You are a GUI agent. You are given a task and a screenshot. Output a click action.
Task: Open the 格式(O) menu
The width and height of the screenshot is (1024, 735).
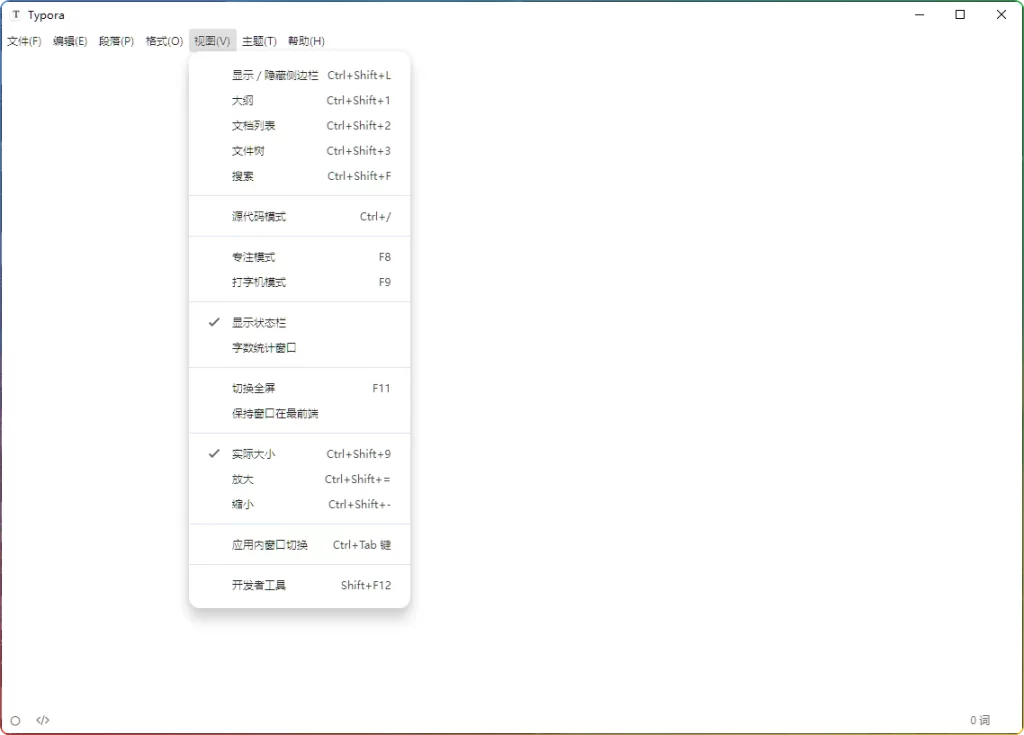click(x=163, y=41)
